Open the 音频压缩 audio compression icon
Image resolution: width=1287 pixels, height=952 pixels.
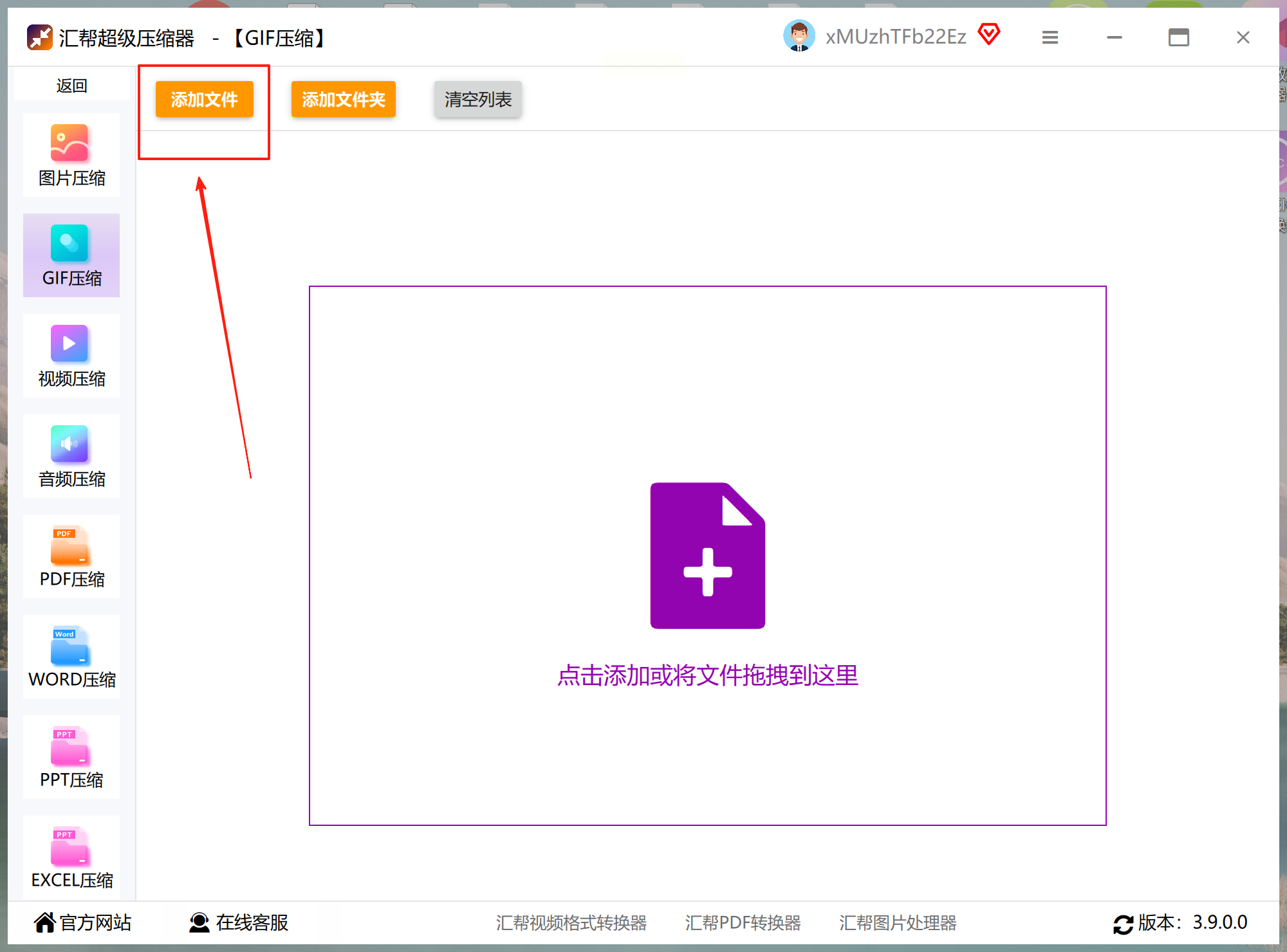point(69,444)
